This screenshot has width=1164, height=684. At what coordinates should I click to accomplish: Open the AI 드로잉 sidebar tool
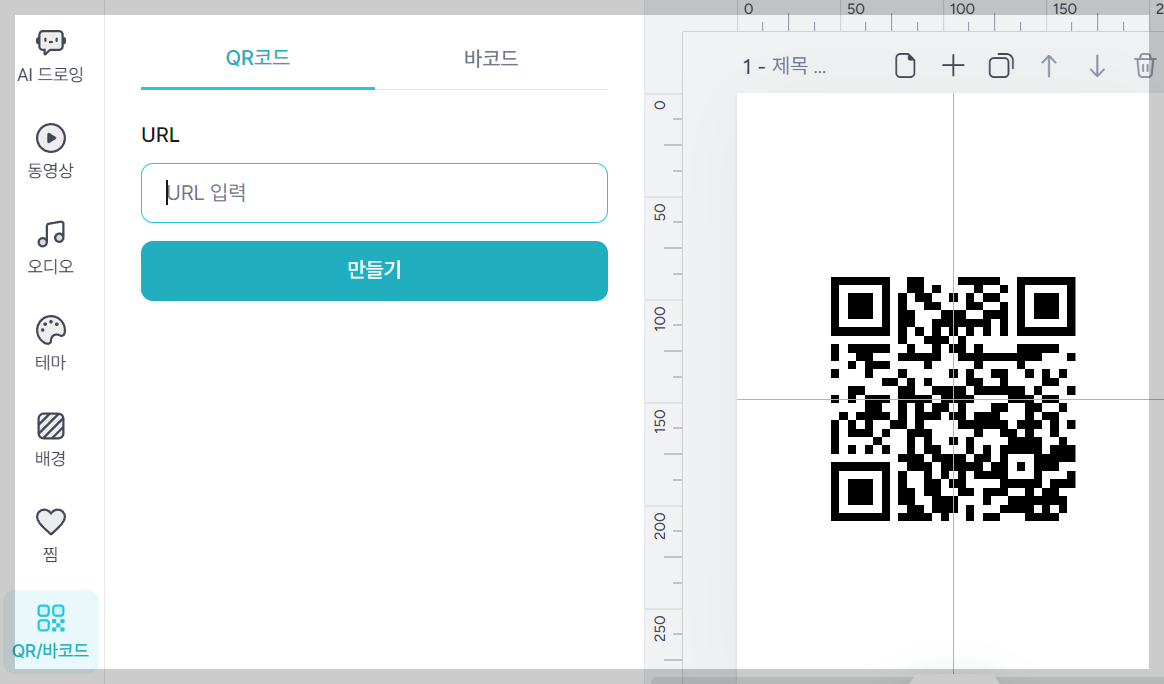(50, 56)
